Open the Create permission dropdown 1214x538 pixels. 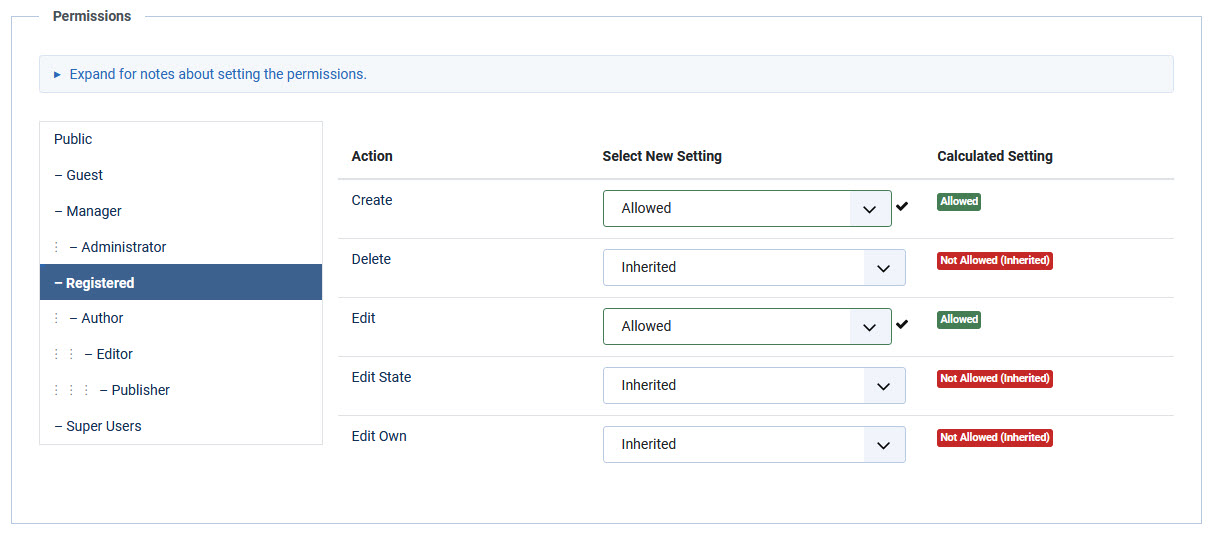point(746,209)
